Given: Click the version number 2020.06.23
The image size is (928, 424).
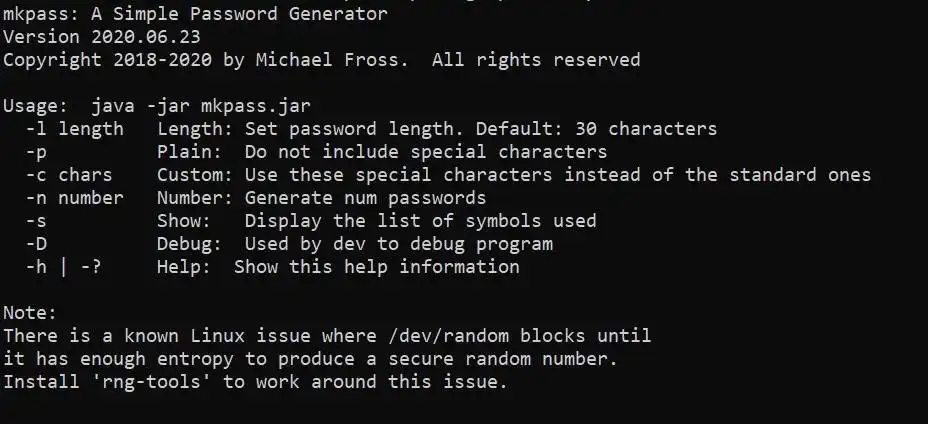Looking at the screenshot, I should [145, 37].
